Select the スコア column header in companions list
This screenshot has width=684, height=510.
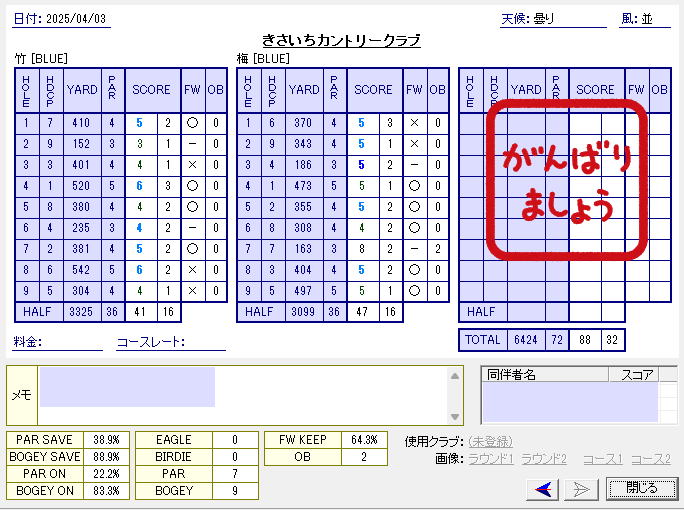[634, 375]
